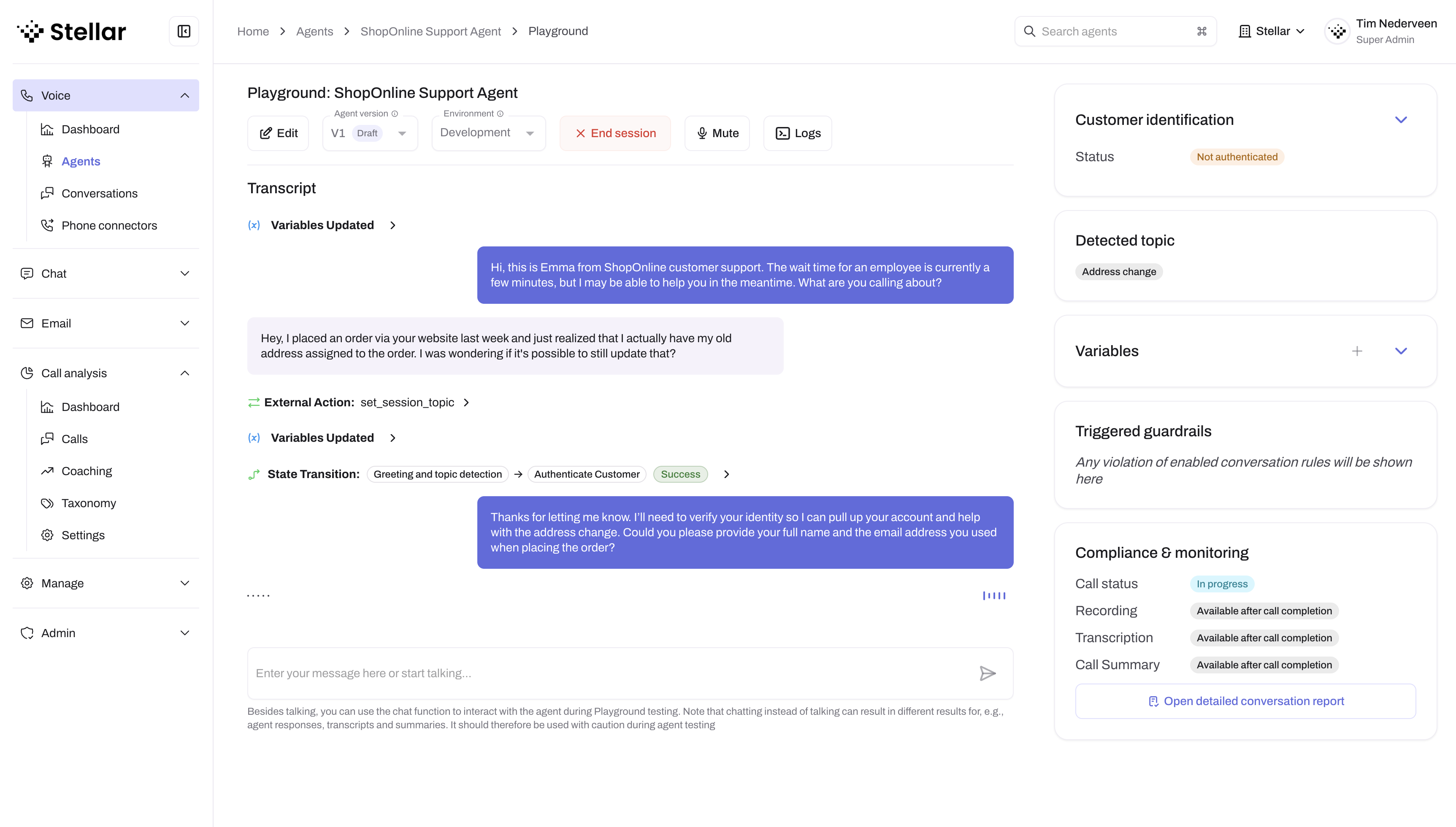1456x827 pixels.
Task: Click the Stellar logo
Action: click(72, 31)
